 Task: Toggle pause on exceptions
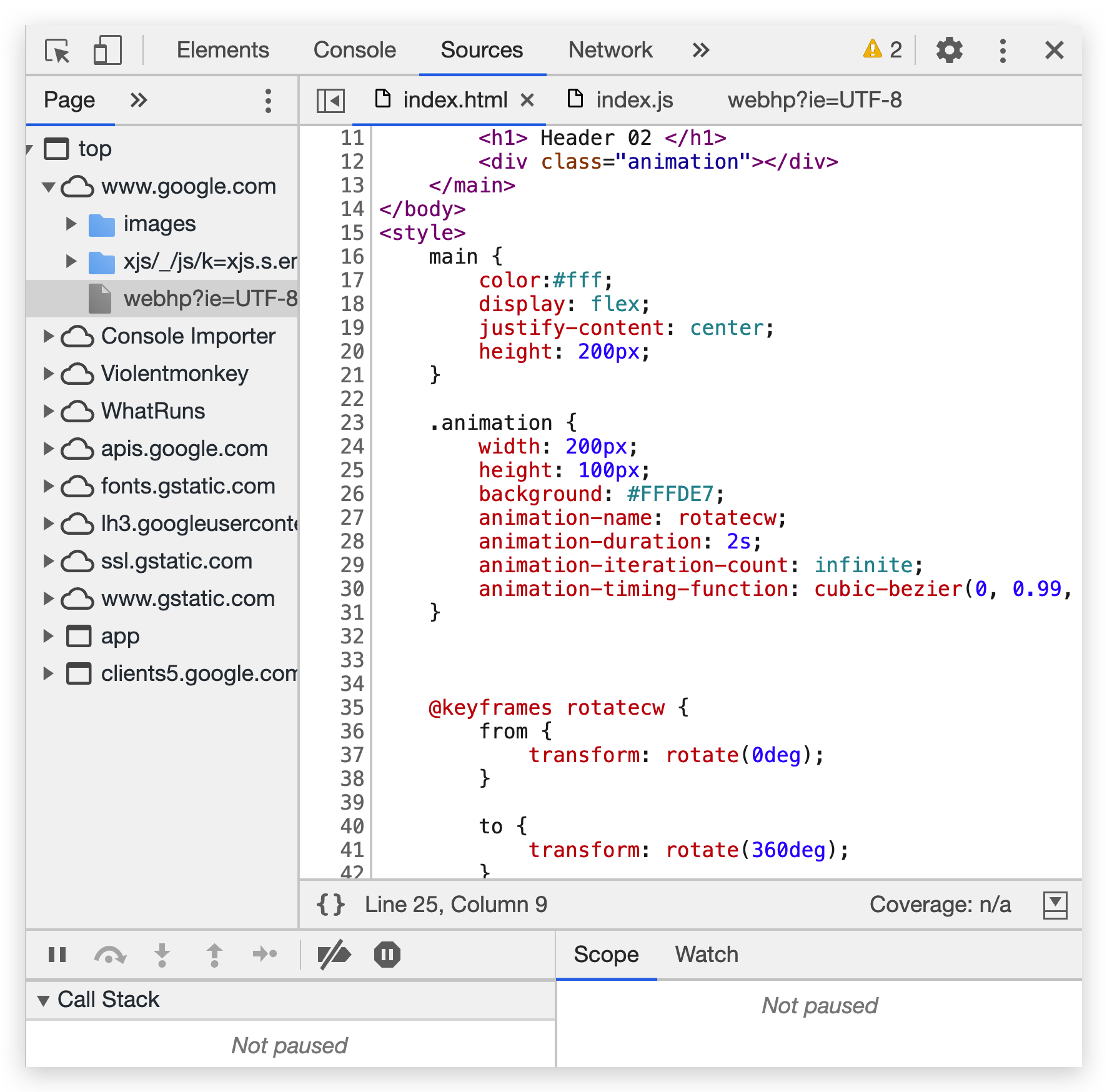click(387, 955)
